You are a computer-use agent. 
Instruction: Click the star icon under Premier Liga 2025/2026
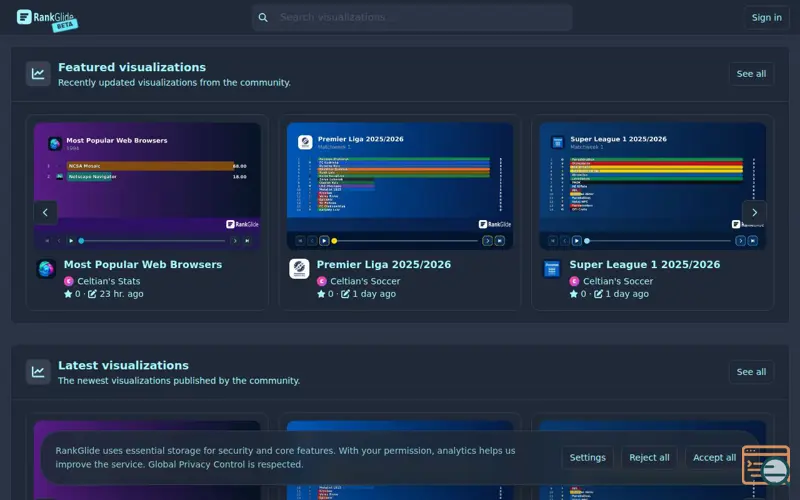[321, 294]
